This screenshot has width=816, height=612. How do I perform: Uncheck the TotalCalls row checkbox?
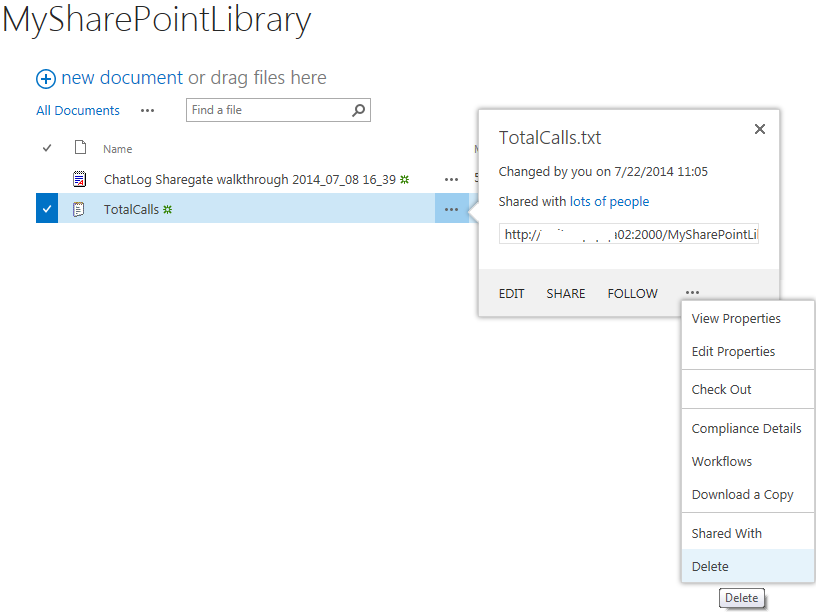47,209
